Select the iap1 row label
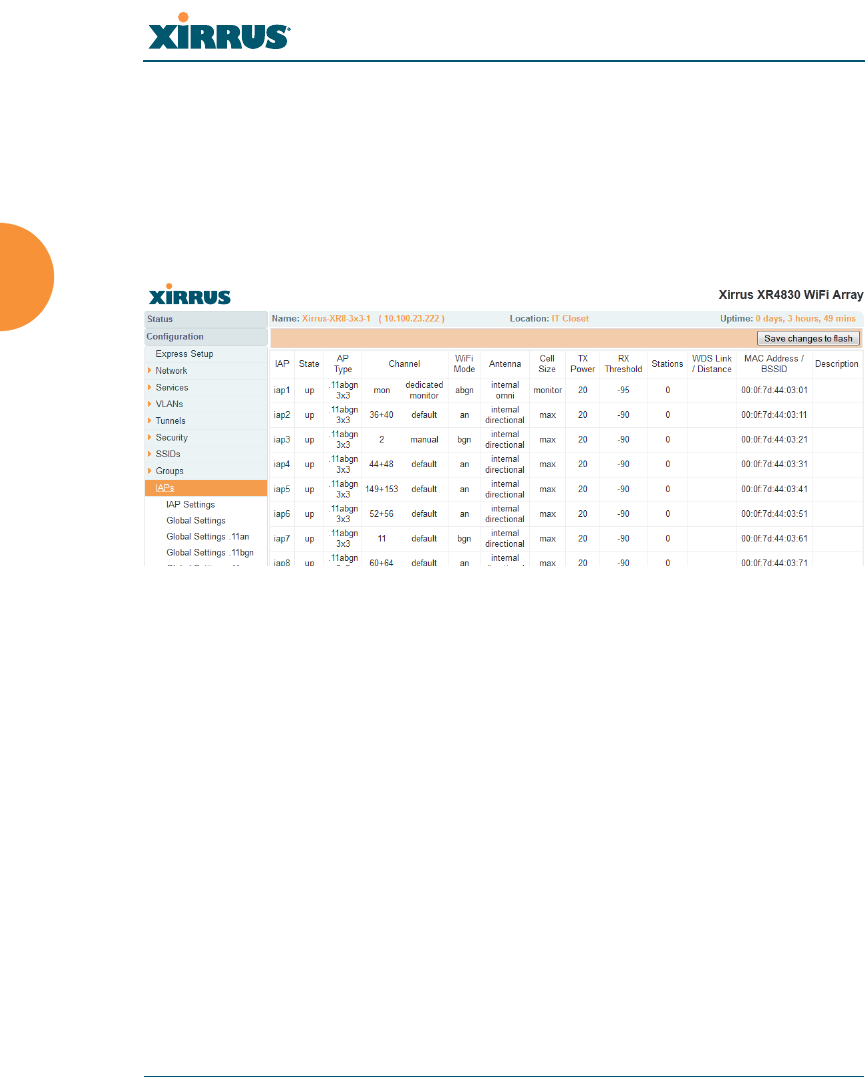Screen dimensions: 867x1077 (x=282, y=390)
